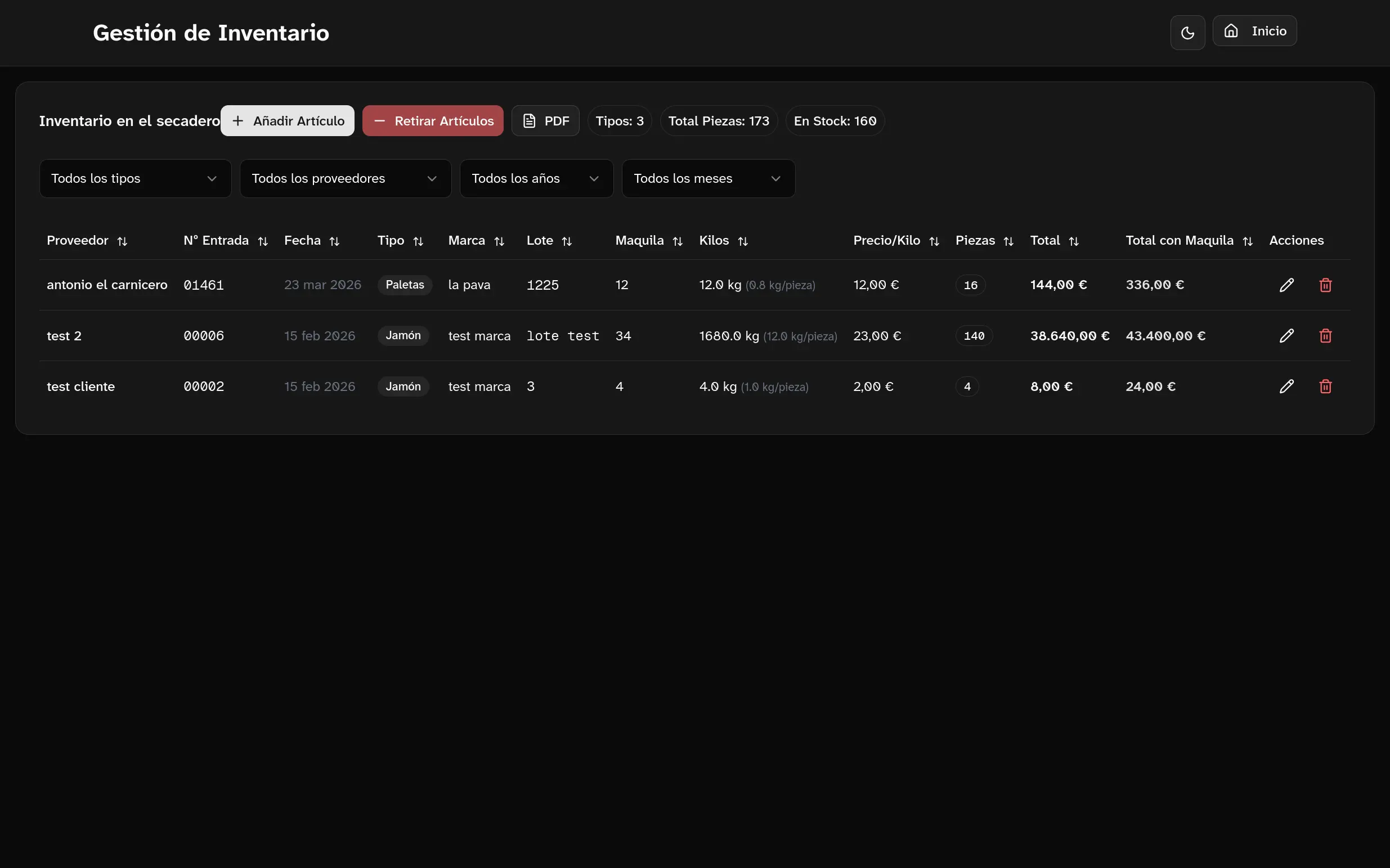
Task: Edit the test 2 row
Action: coord(1286,336)
